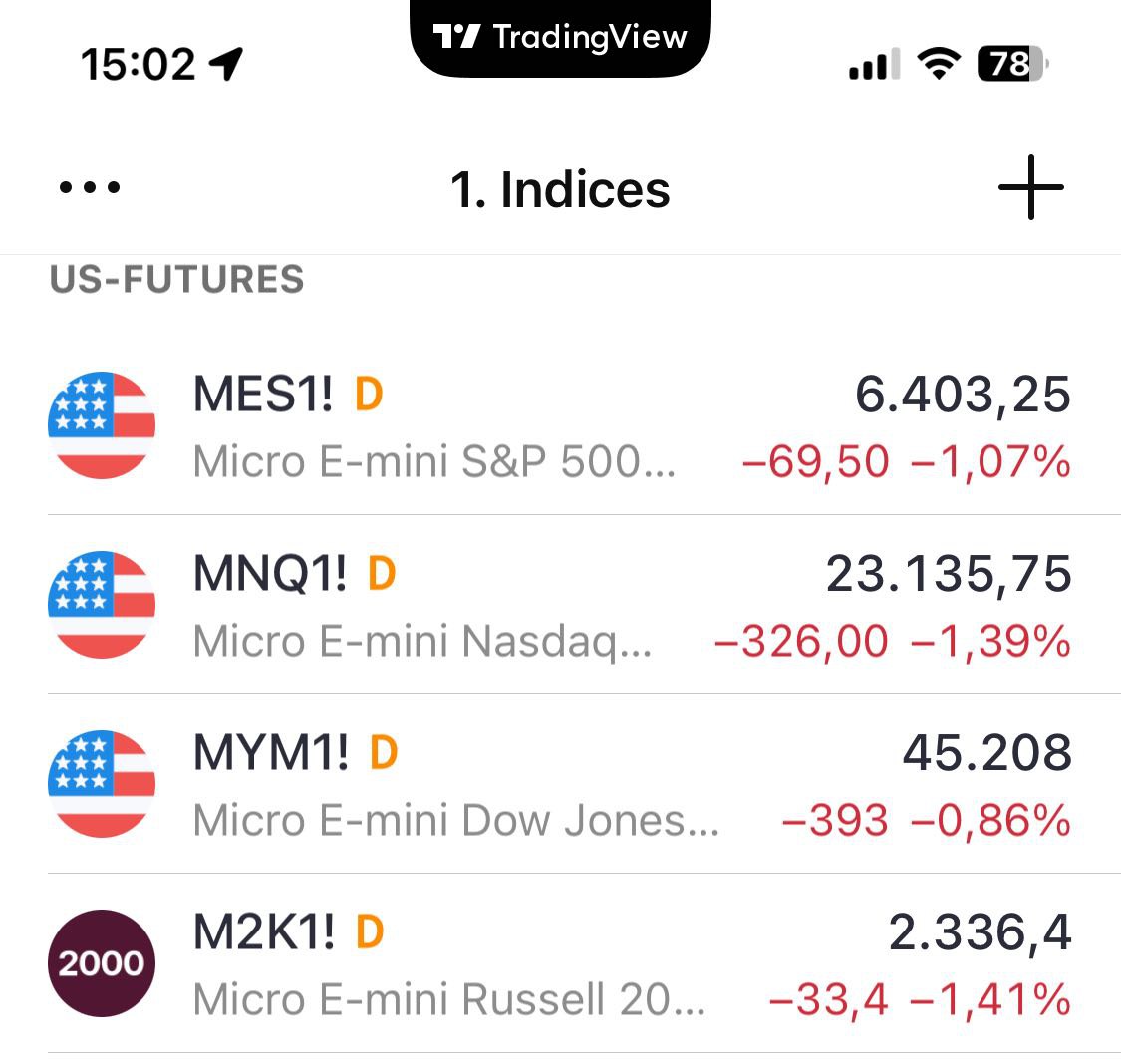
Task: Tap the MES1! price 6.403,25
Action: pyautogui.click(x=963, y=395)
